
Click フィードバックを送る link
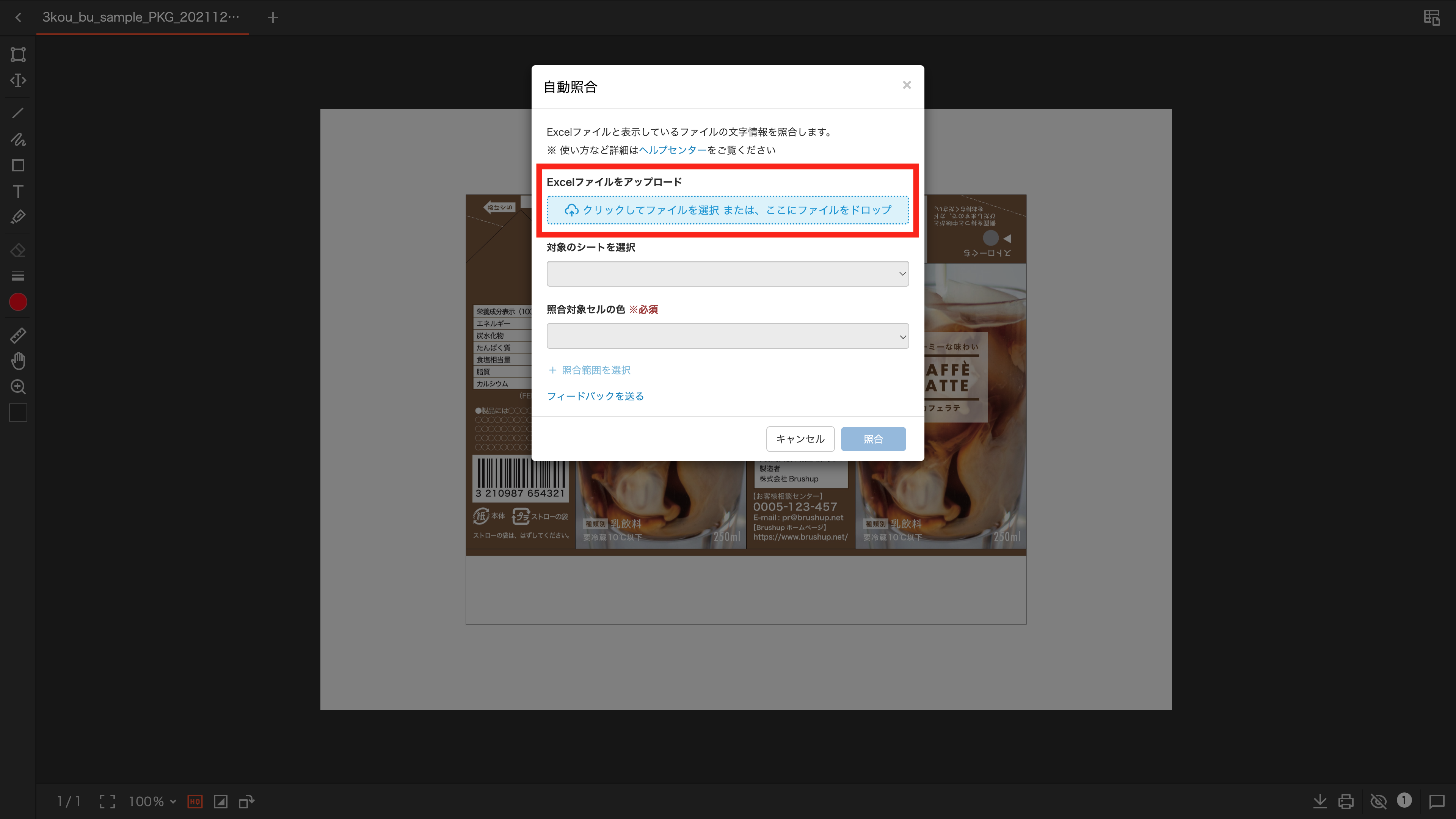(x=595, y=396)
